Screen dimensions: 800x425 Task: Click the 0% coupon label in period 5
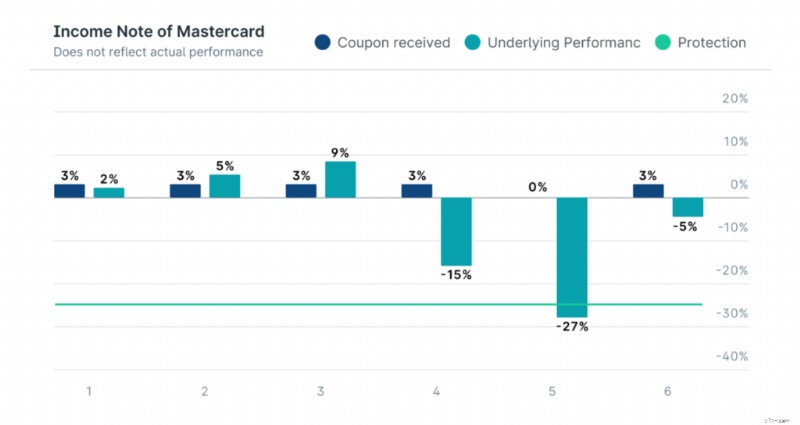coord(538,187)
